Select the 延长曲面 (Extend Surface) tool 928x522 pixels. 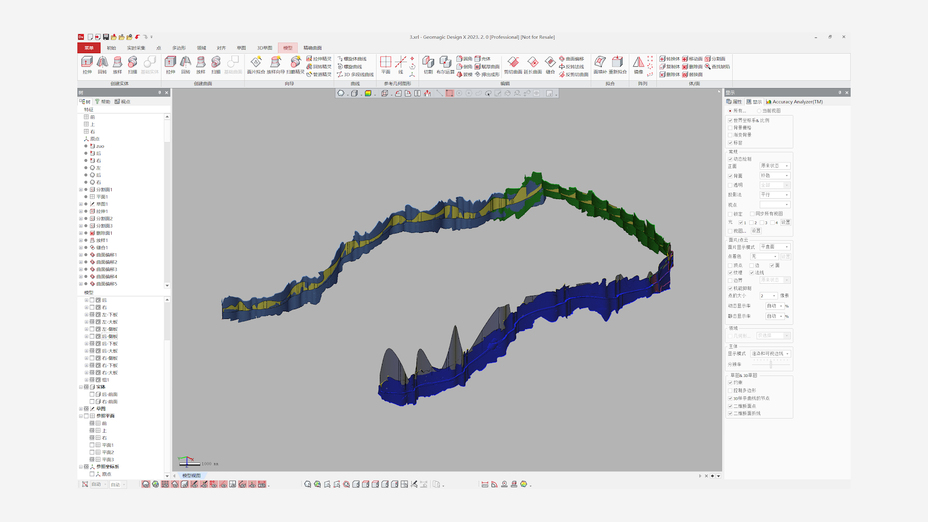click(x=533, y=65)
